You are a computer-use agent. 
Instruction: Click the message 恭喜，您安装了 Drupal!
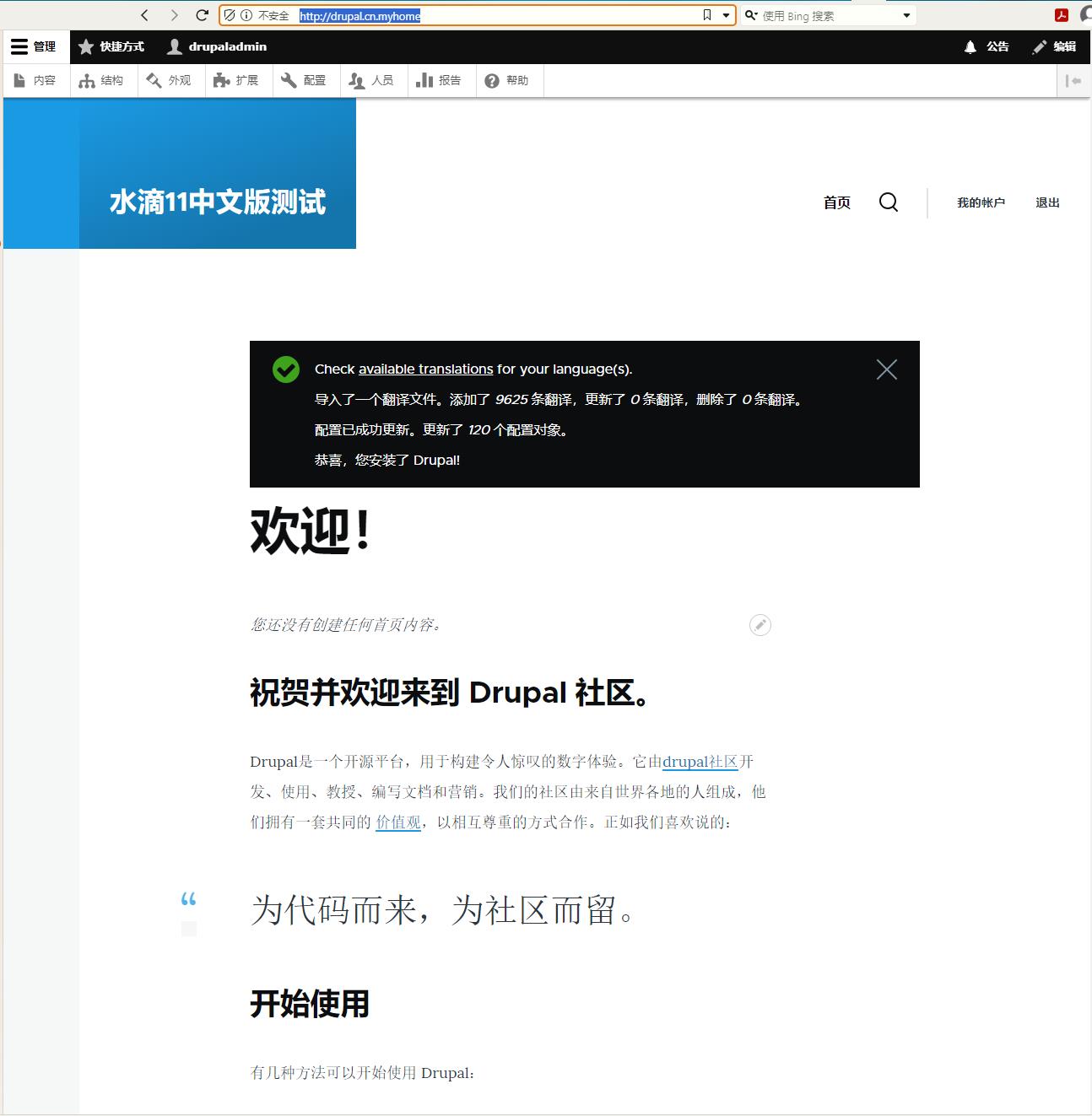coord(387,461)
